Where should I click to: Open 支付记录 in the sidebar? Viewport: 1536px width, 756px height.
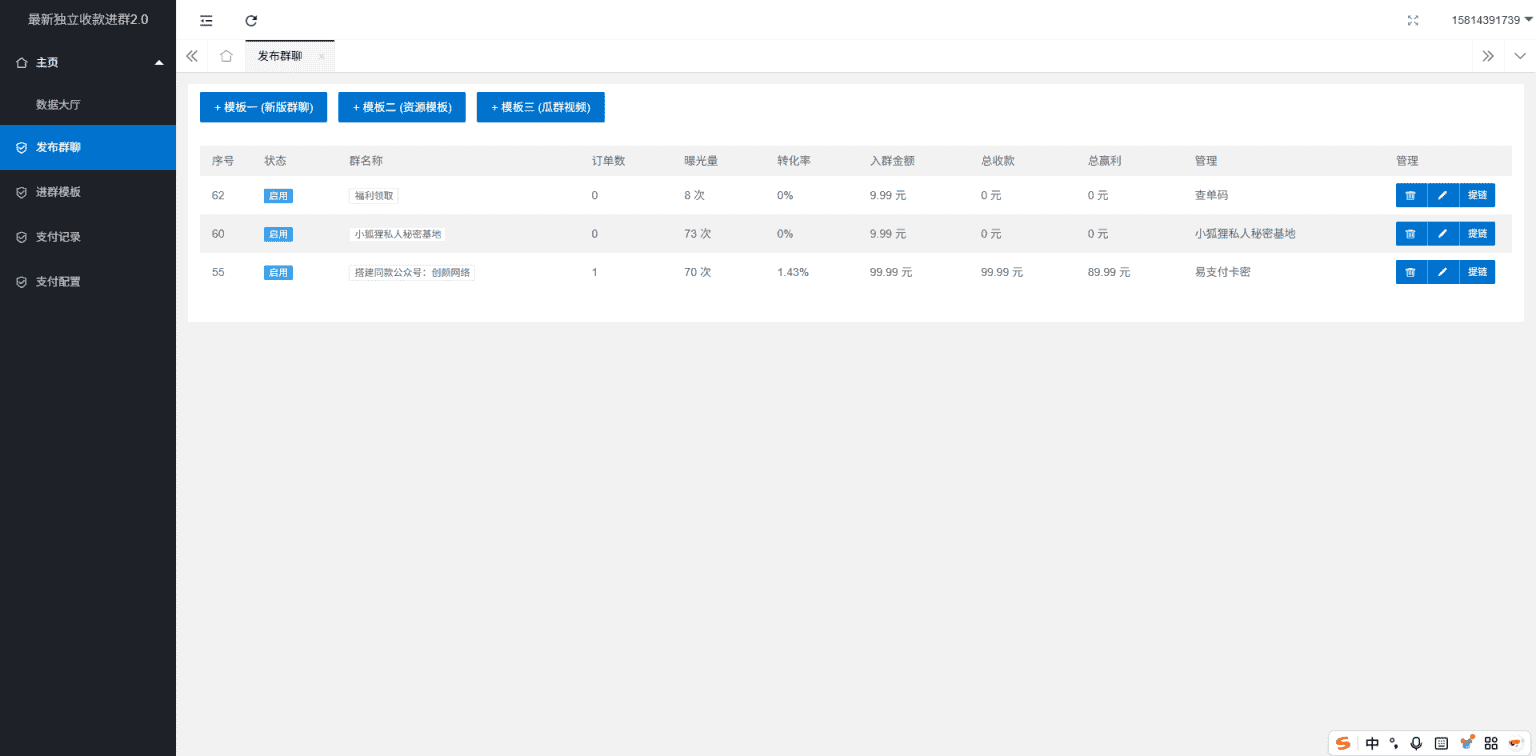coord(58,237)
